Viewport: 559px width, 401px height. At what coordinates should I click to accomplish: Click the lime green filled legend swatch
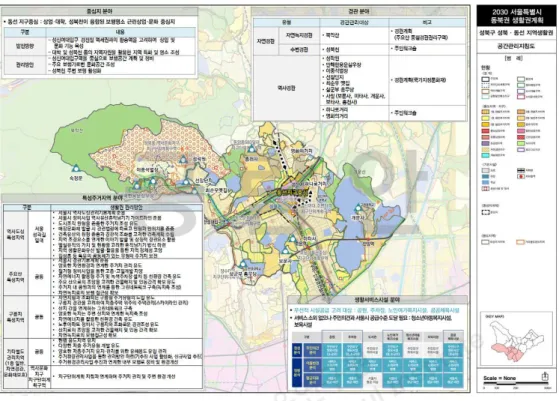[521, 143]
